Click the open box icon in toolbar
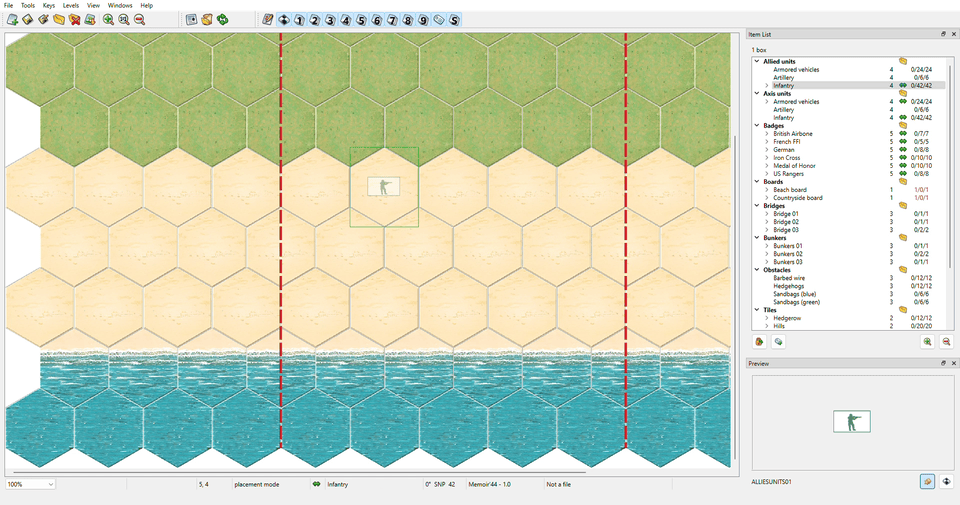Screen dimensions: 960x505 point(207,20)
